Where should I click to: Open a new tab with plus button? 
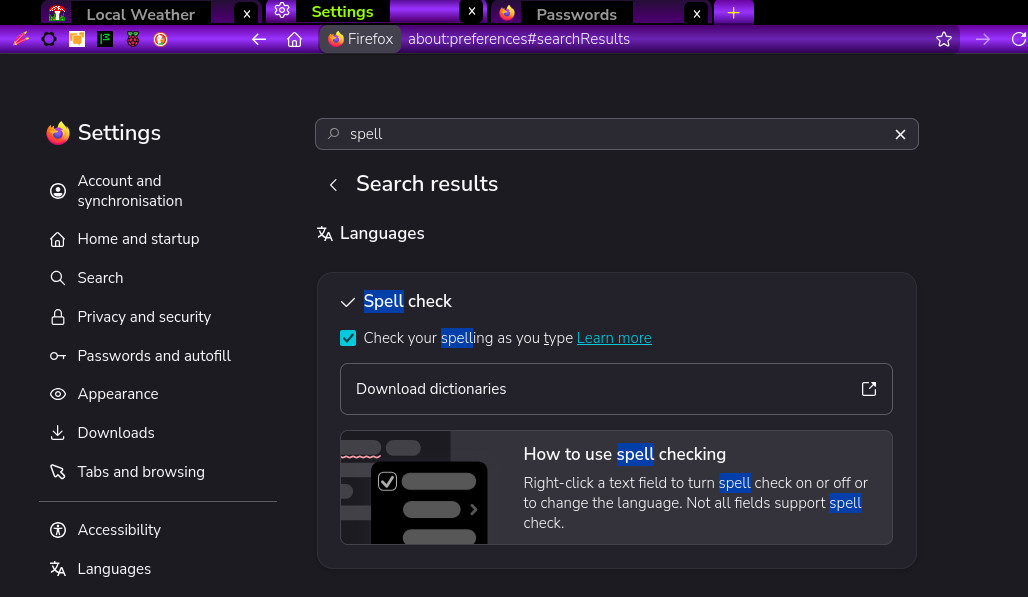pos(734,13)
